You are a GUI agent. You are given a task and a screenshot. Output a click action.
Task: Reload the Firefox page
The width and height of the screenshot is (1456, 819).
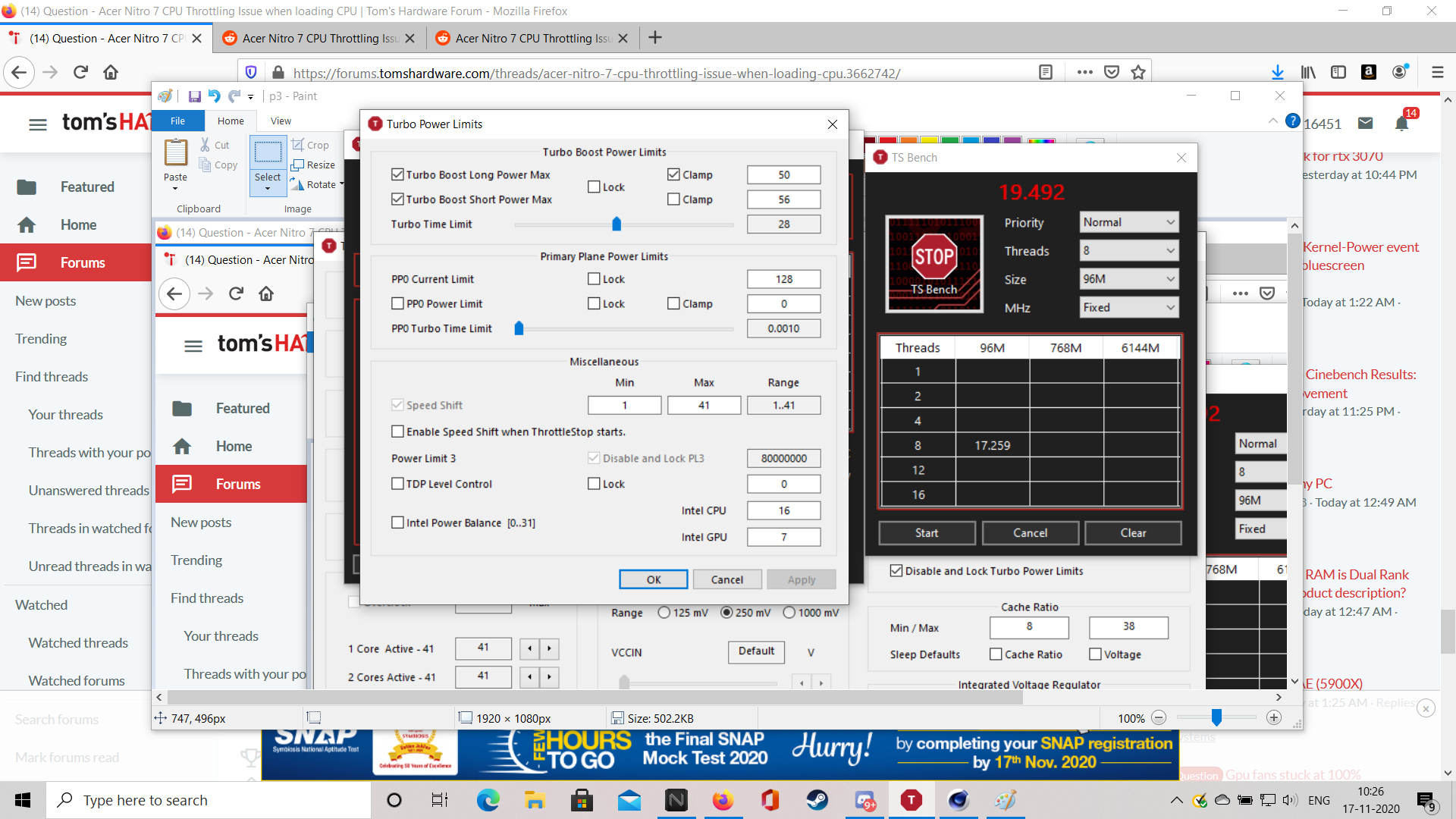click(x=80, y=73)
